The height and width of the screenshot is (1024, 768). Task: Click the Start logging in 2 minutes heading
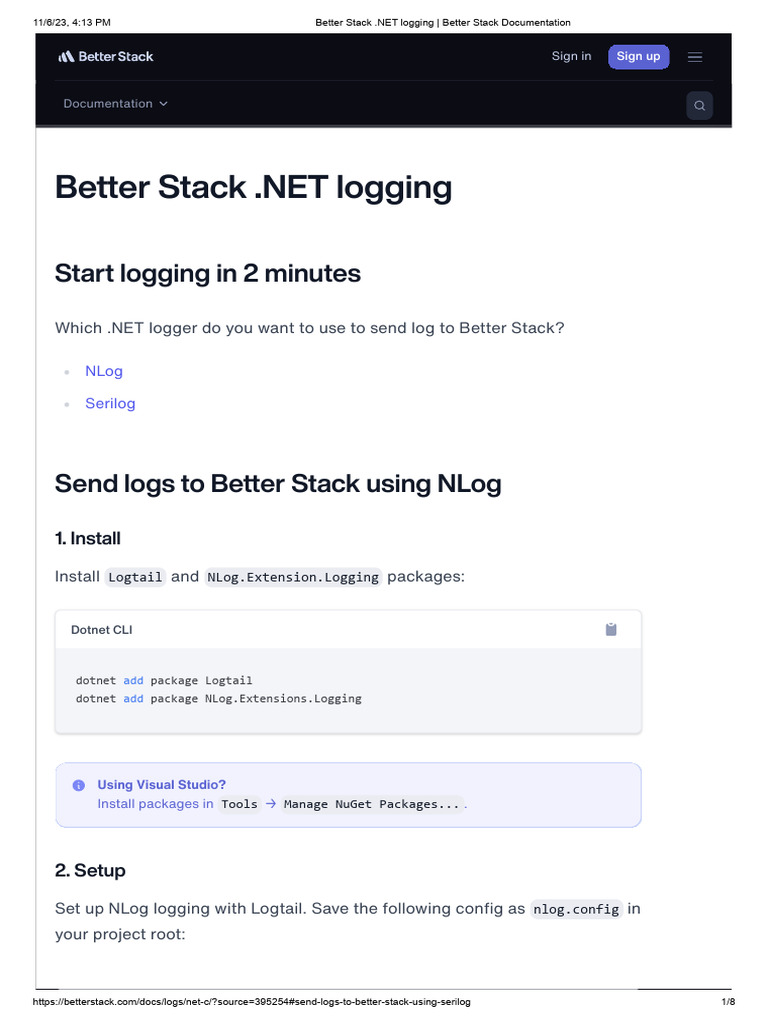(x=208, y=273)
